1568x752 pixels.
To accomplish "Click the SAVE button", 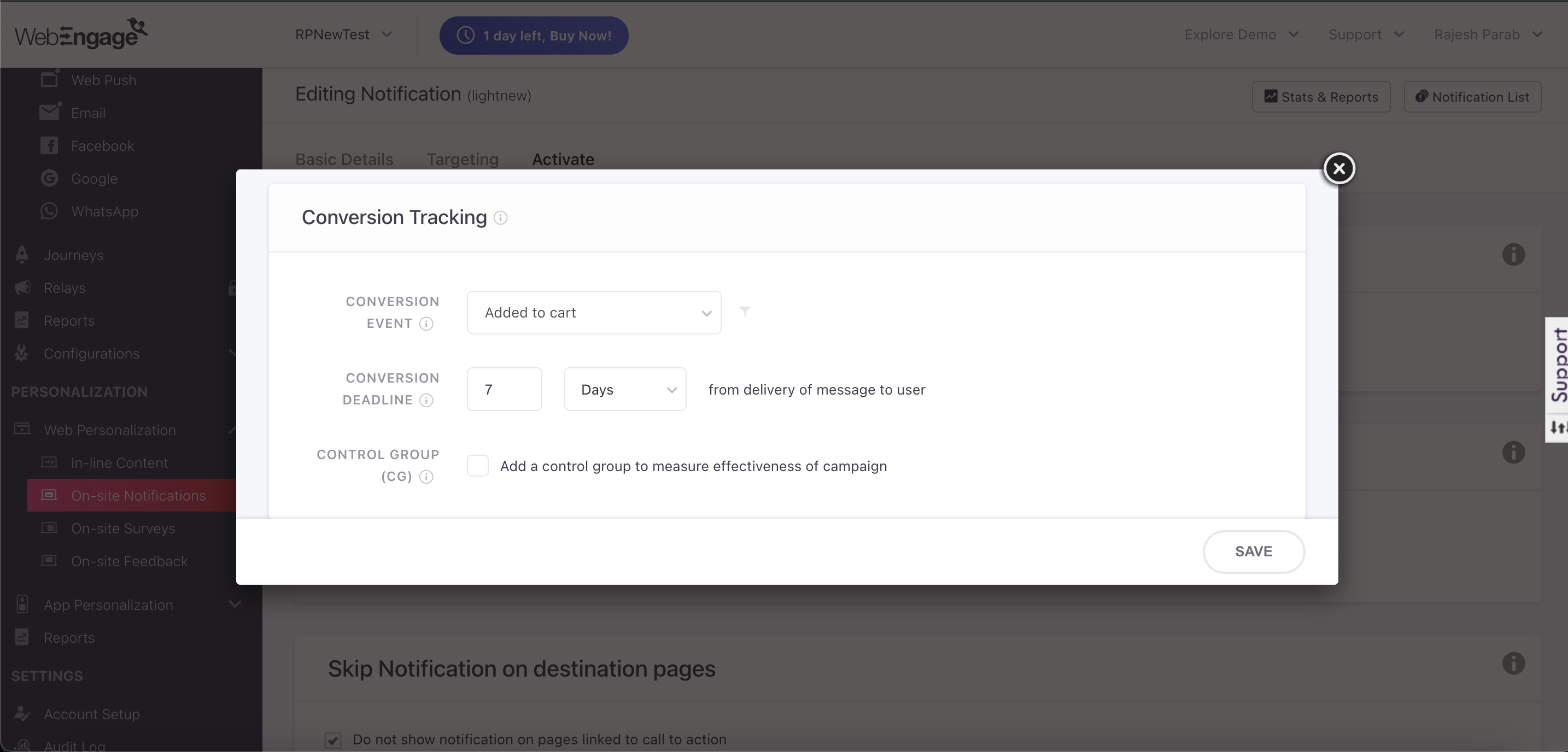I will (x=1253, y=551).
